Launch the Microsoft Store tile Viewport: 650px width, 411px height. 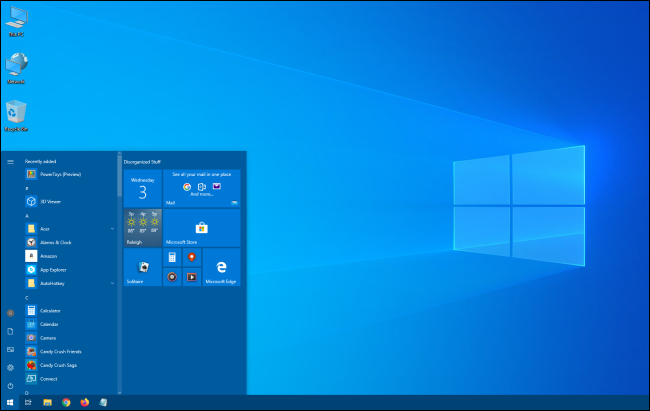[x=201, y=228]
